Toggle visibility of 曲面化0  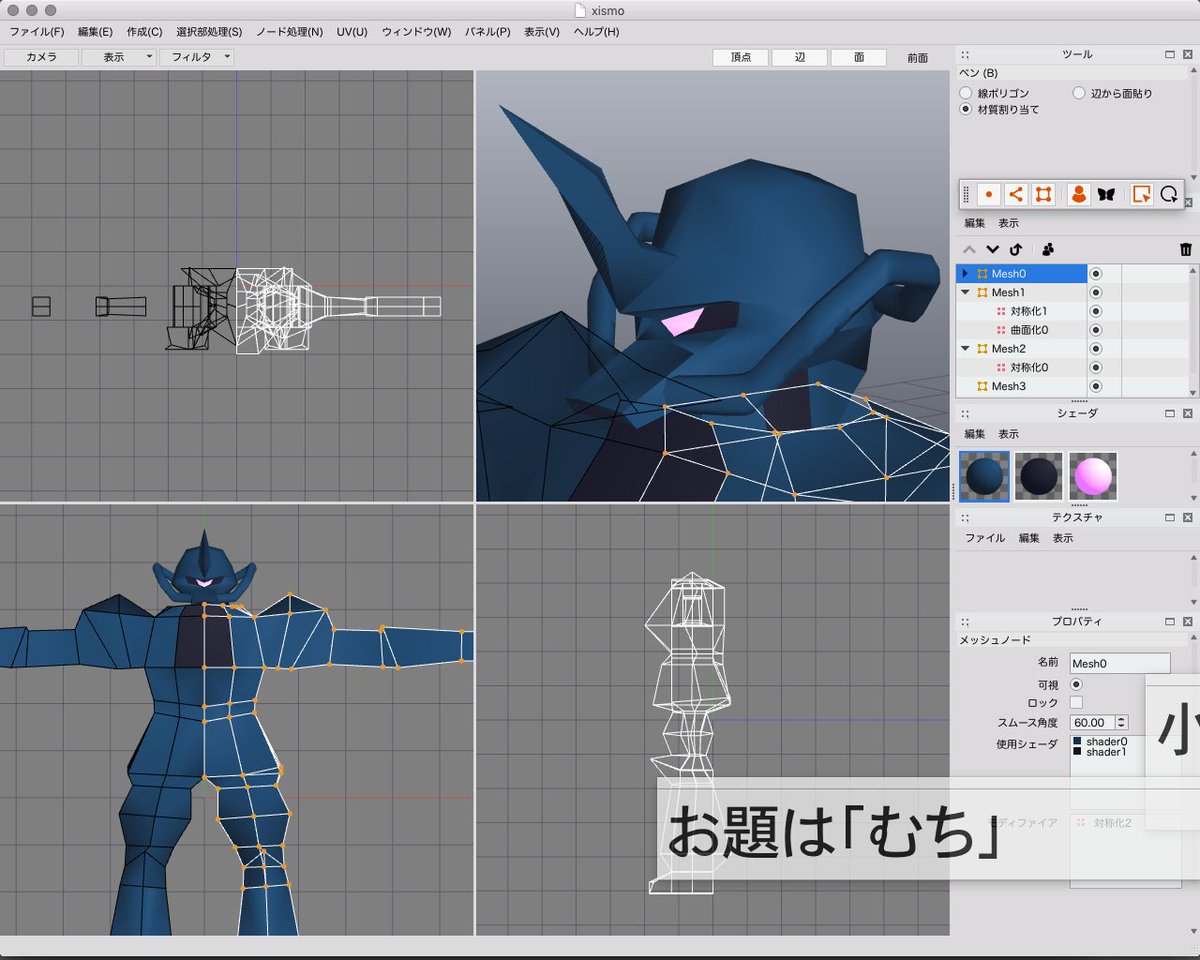[x=1095, y=330]
